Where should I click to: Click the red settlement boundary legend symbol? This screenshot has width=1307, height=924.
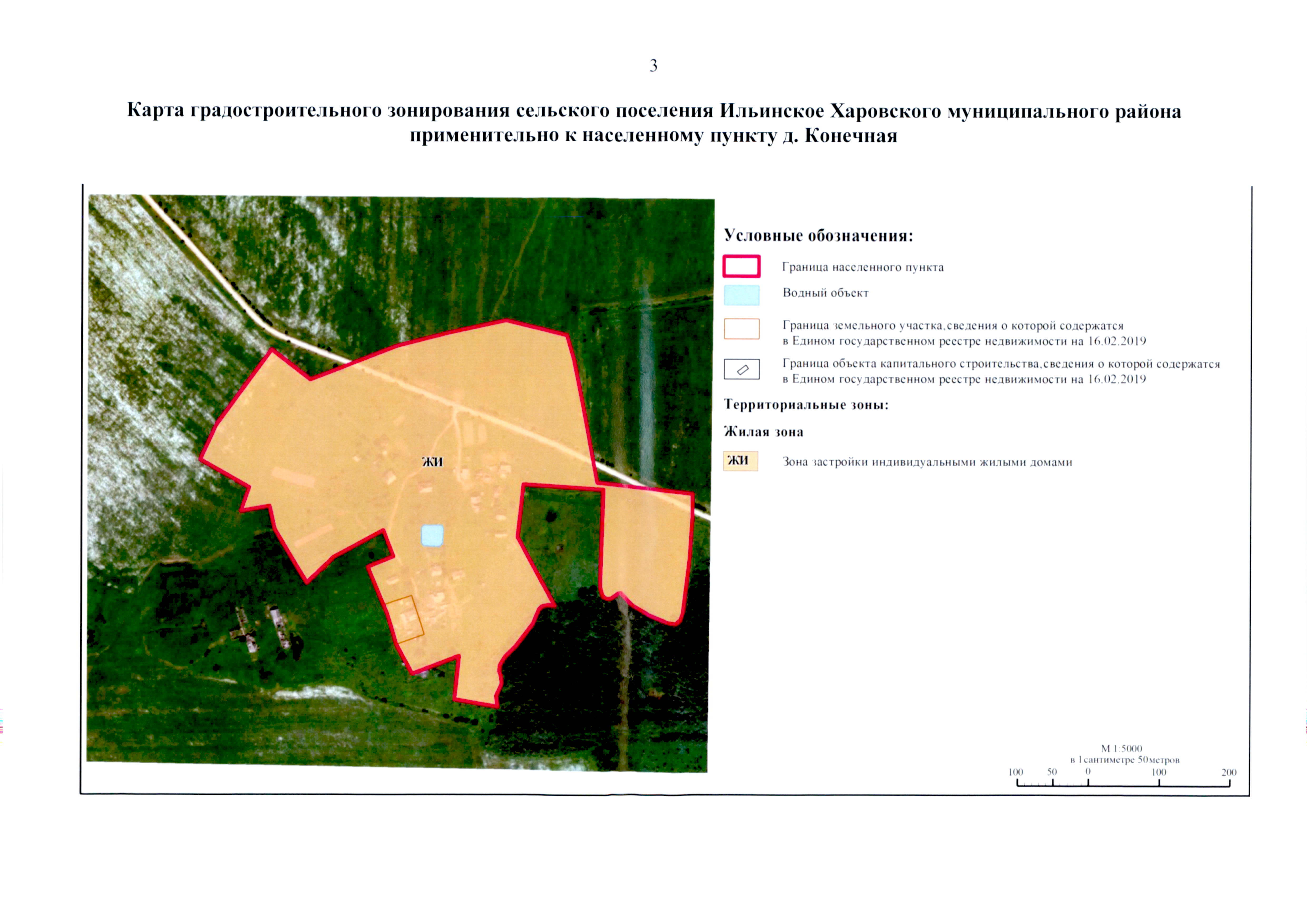coord(741,266)
